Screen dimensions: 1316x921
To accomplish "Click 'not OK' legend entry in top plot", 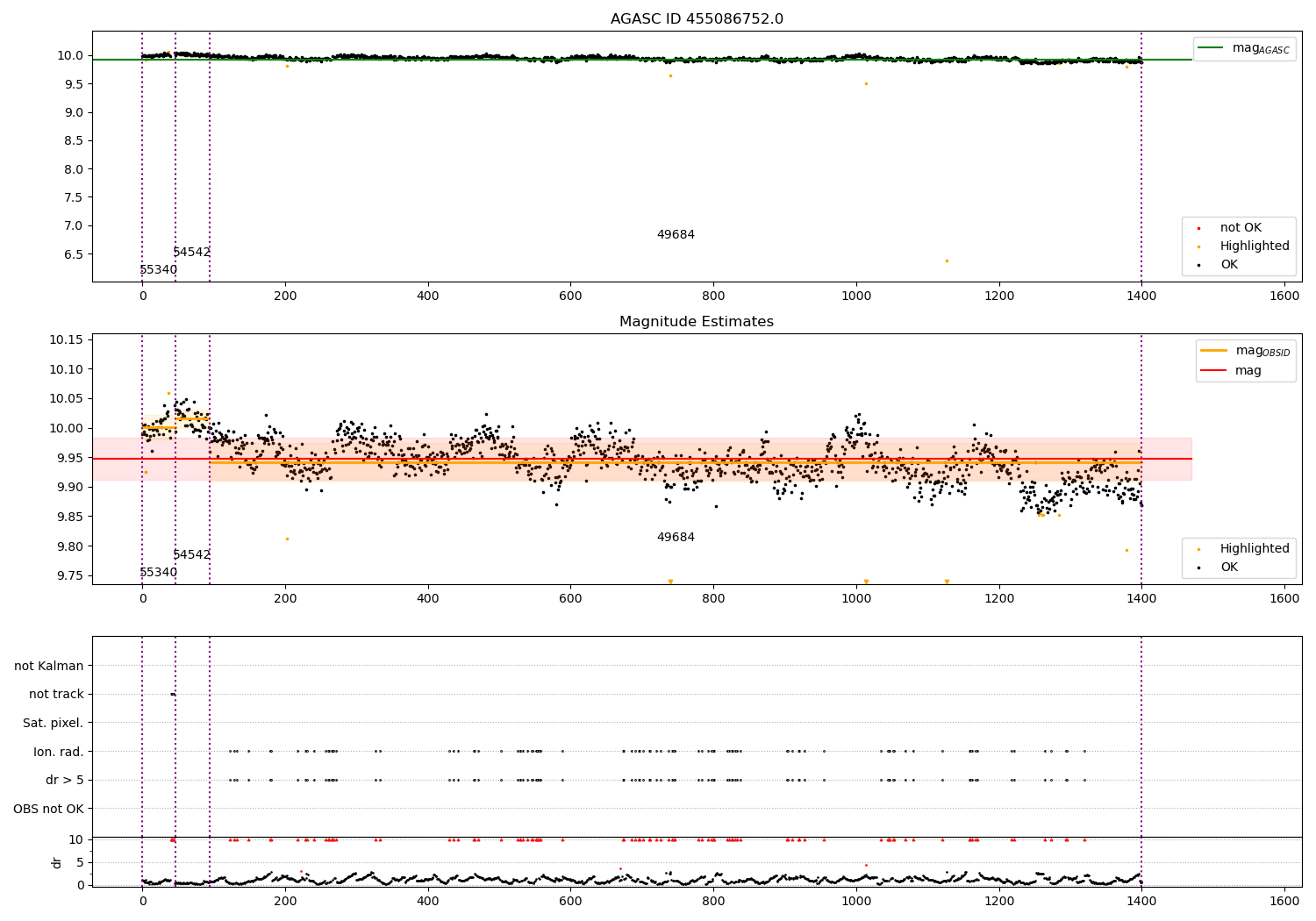I will point(1241,228).
